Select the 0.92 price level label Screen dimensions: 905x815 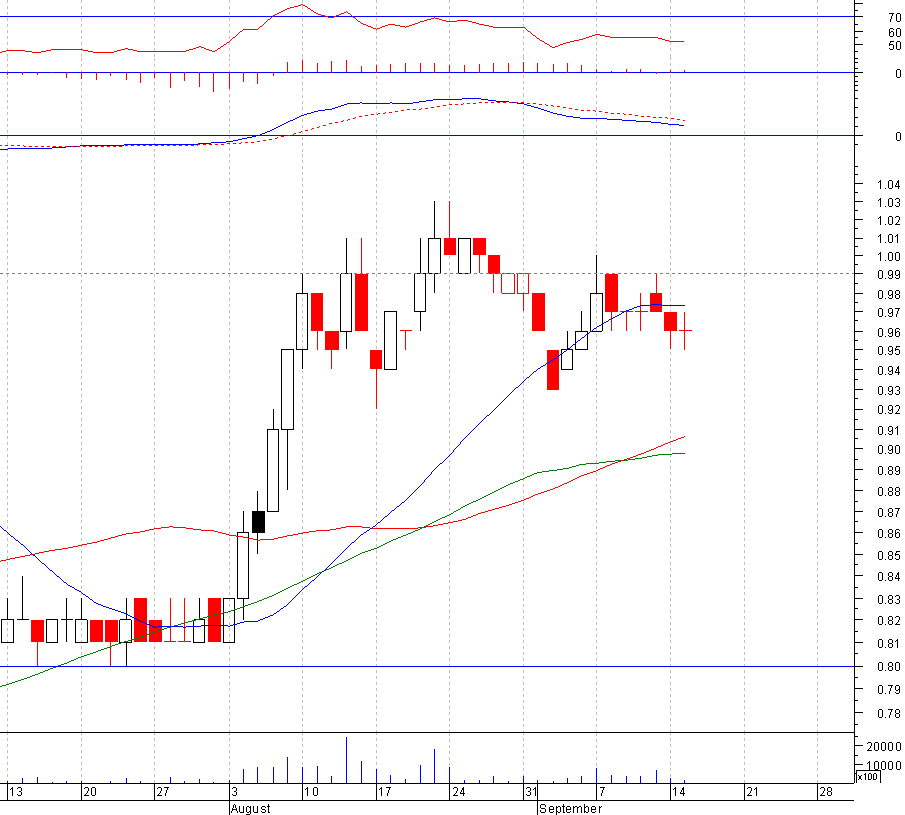tap(888, 410)
